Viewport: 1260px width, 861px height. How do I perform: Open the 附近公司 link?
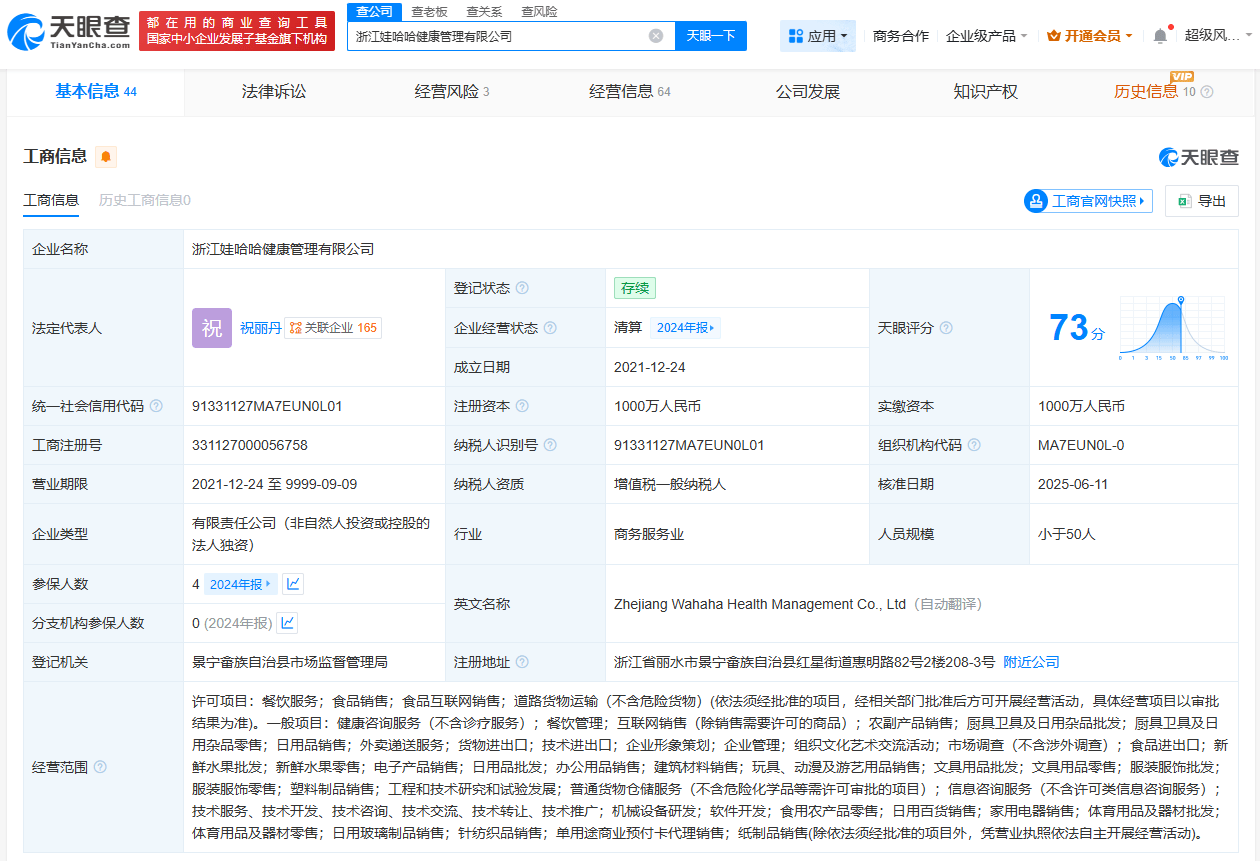click(1031, 661)
